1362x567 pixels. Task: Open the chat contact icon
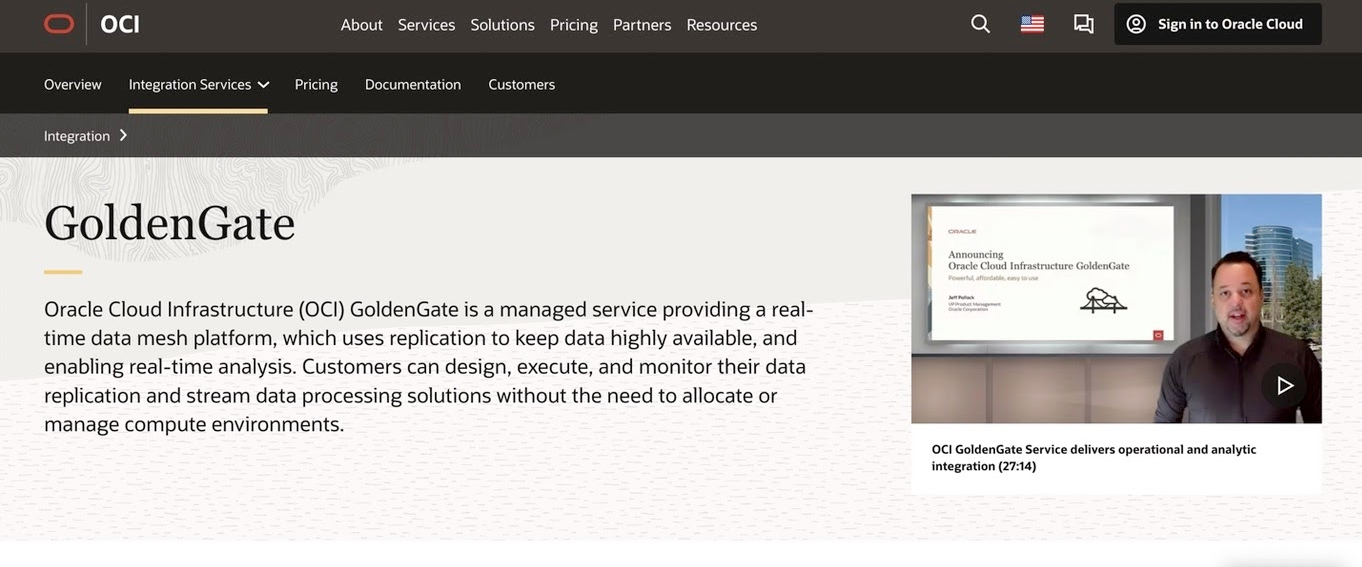(1083, 24)
